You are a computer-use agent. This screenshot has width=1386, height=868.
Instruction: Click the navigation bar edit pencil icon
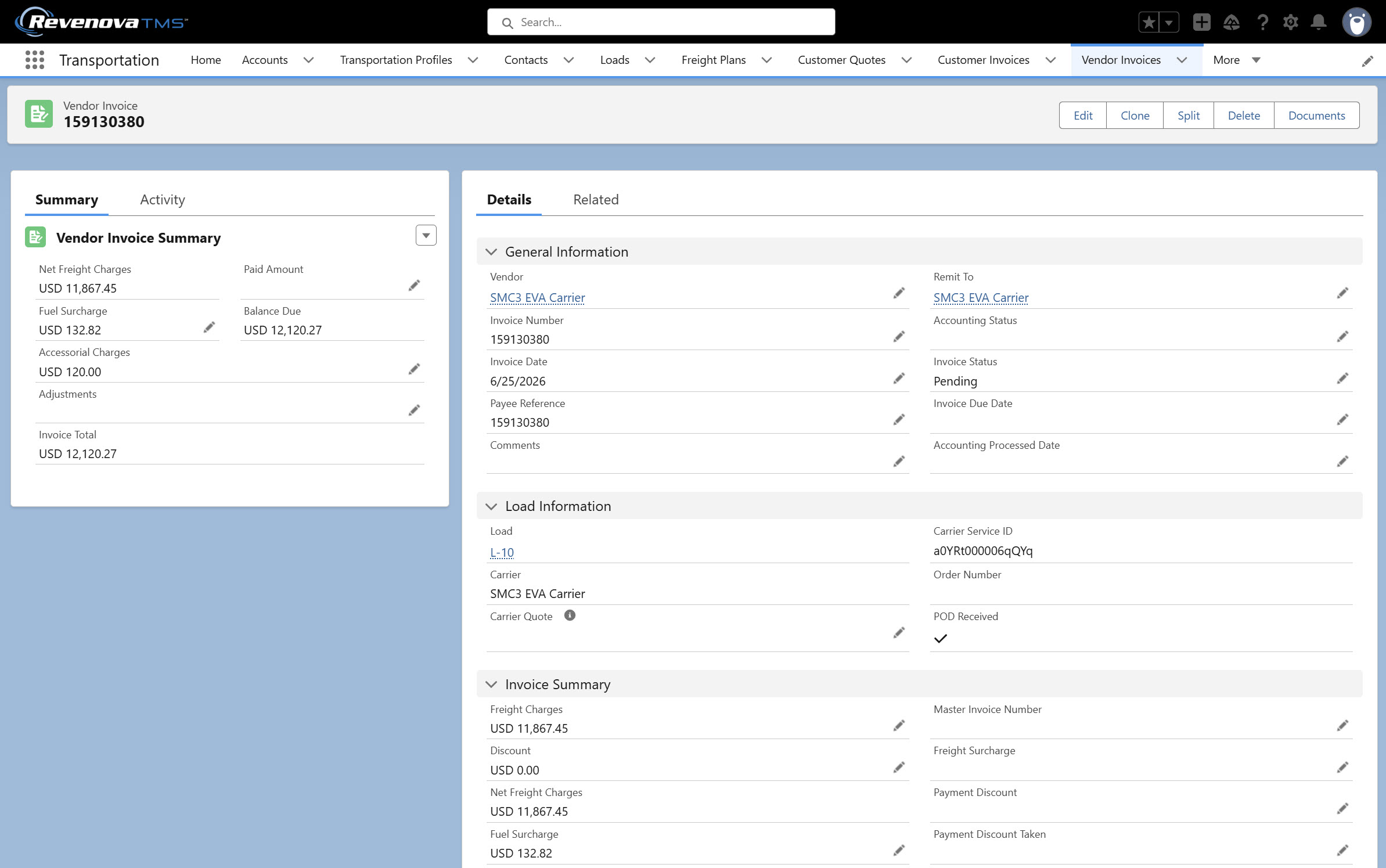click(x=1367, y=61)
